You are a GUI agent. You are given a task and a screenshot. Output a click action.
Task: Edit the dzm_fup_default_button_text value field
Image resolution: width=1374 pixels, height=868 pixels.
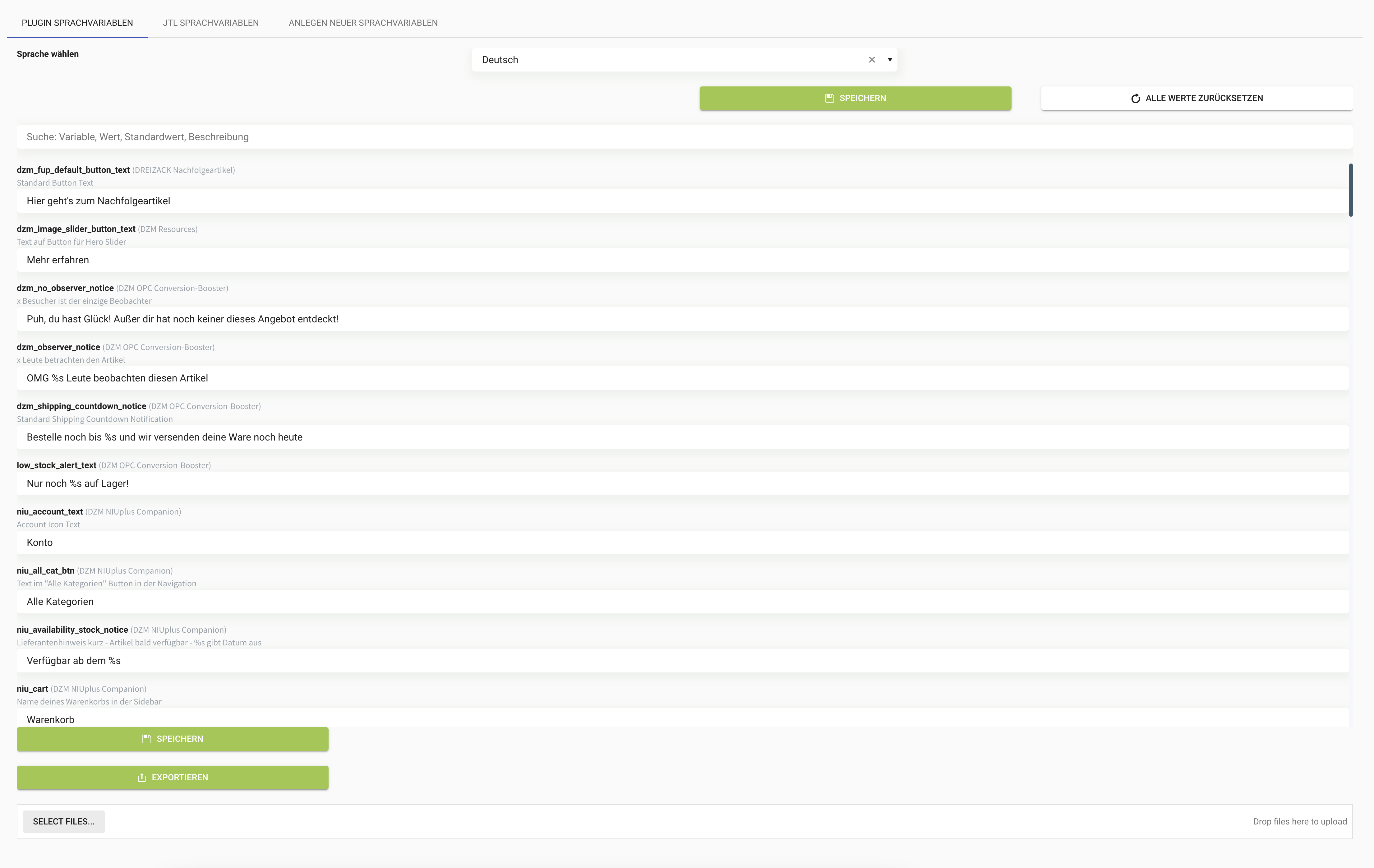(682, 201)
